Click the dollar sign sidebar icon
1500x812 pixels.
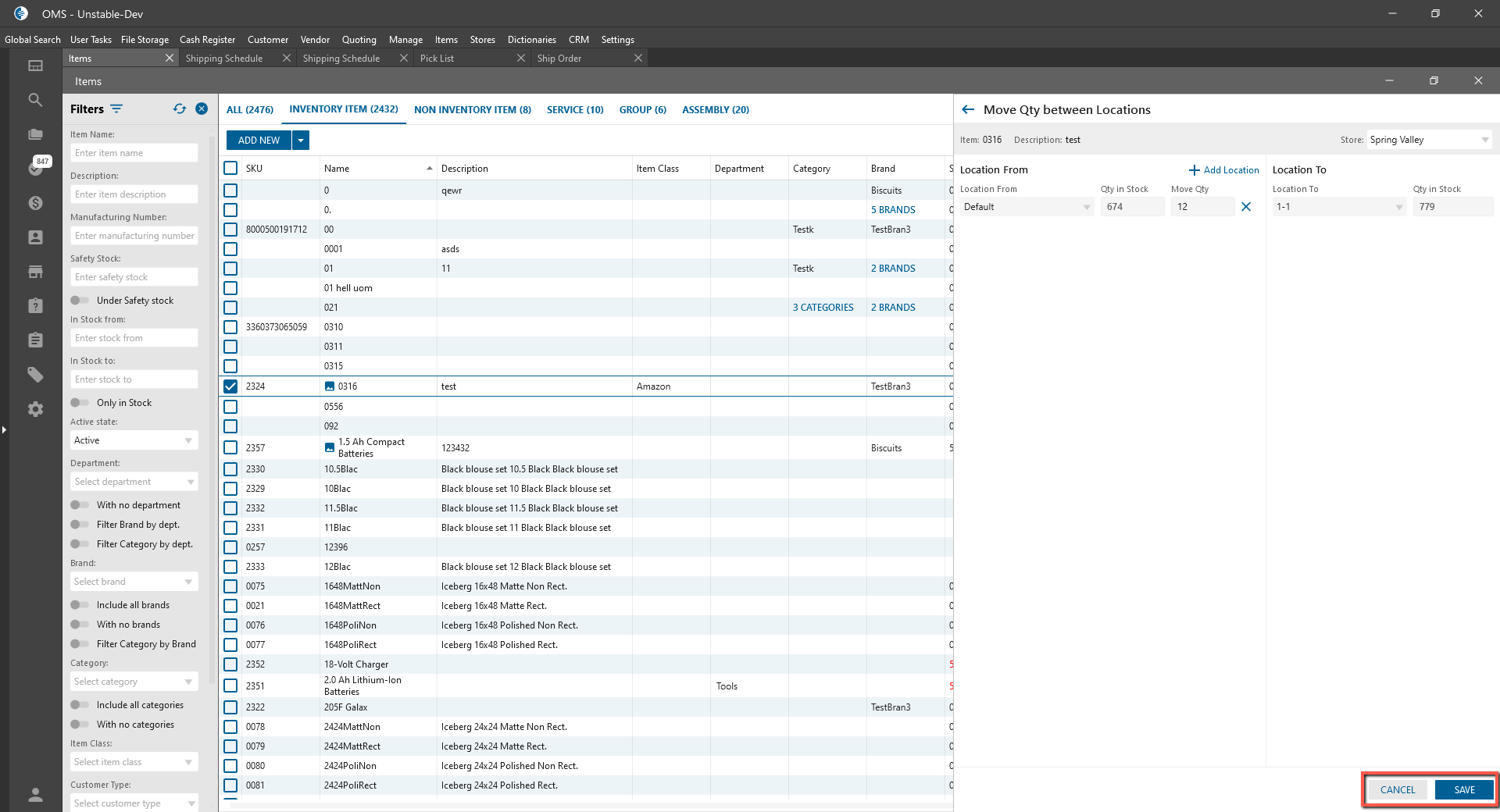coord(35,203)
